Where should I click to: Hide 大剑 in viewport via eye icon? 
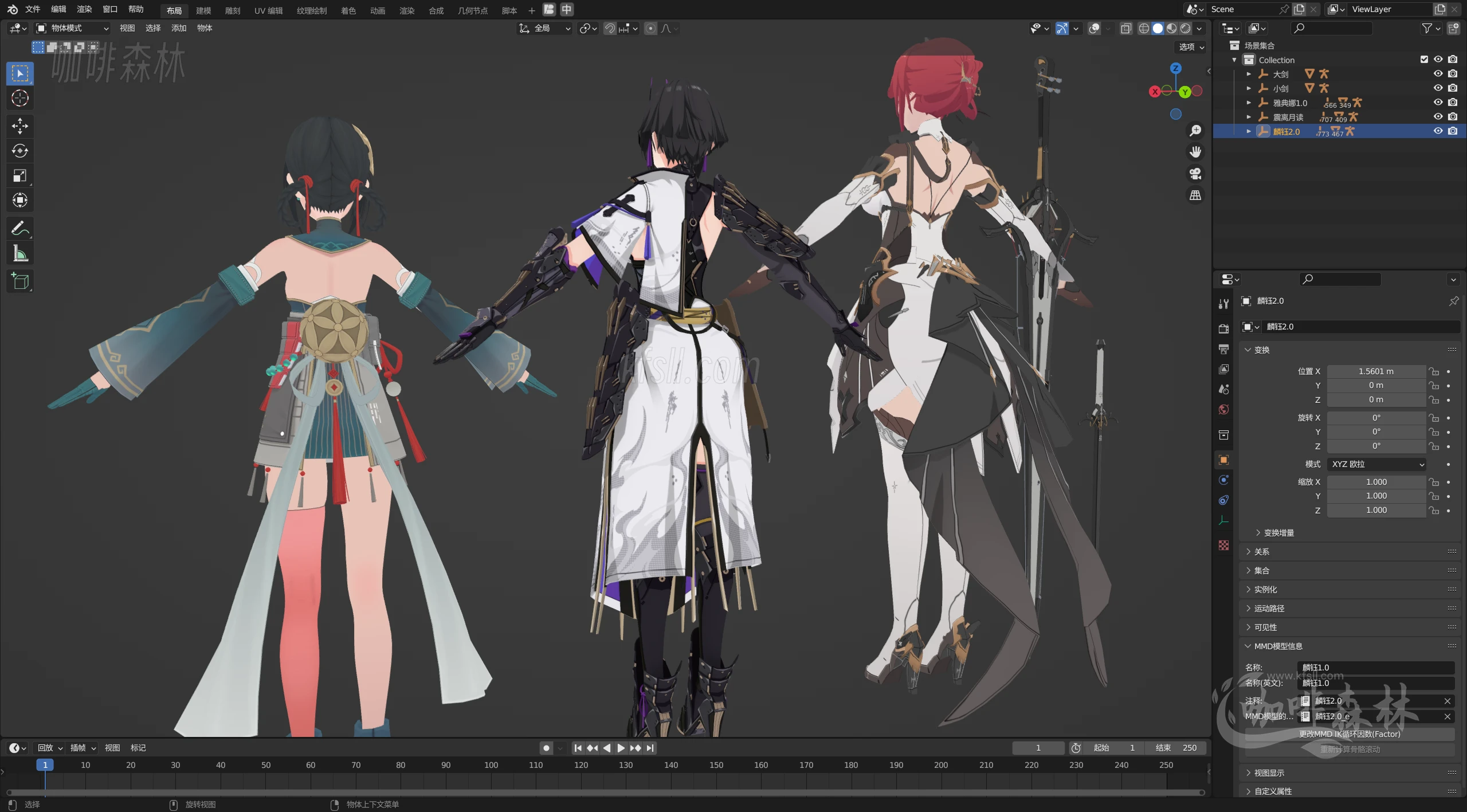[x=1438, y=73]
